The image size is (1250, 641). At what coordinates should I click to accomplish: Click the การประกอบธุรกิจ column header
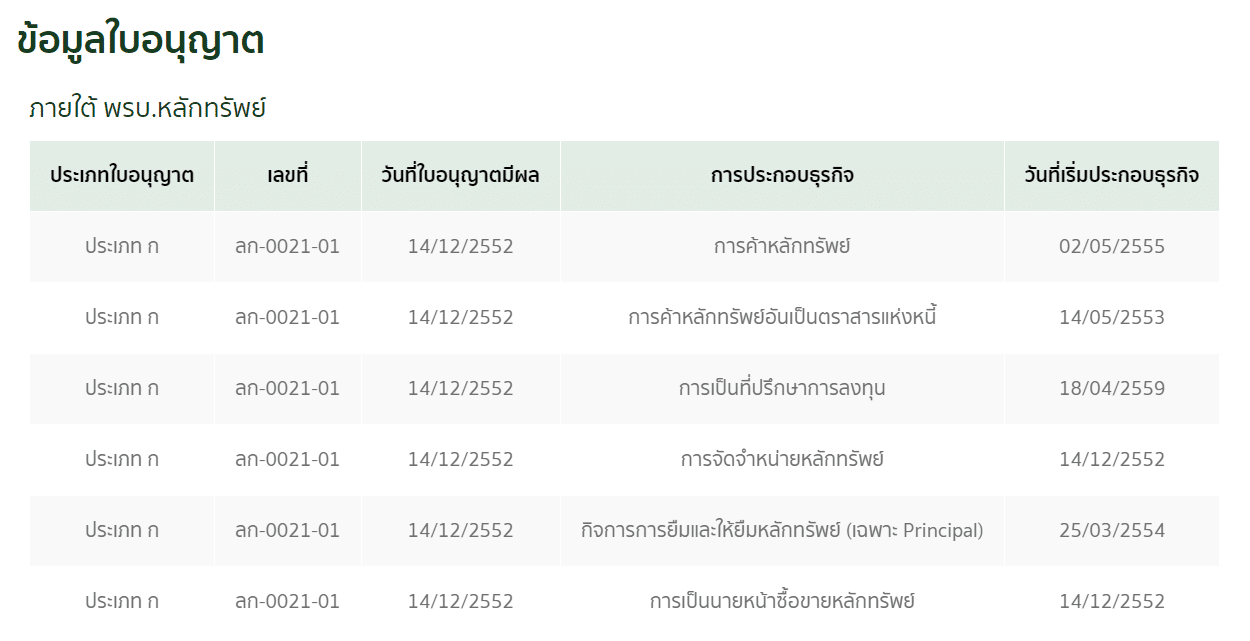coord(782,176)
